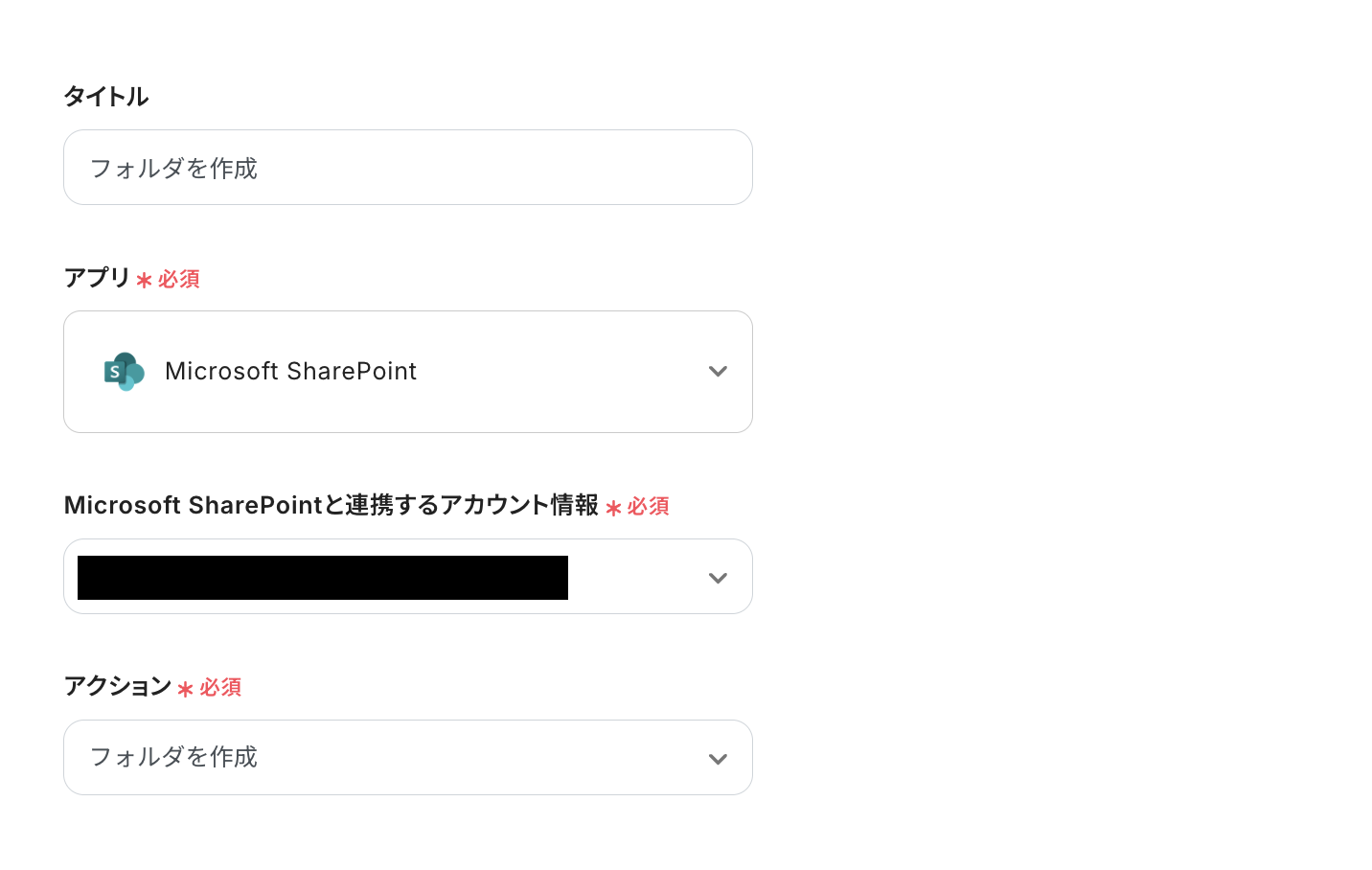Click the アプリ field label
Viewport: 1372px width, 870px height.
pyautogui.click(x=97, y=278)
